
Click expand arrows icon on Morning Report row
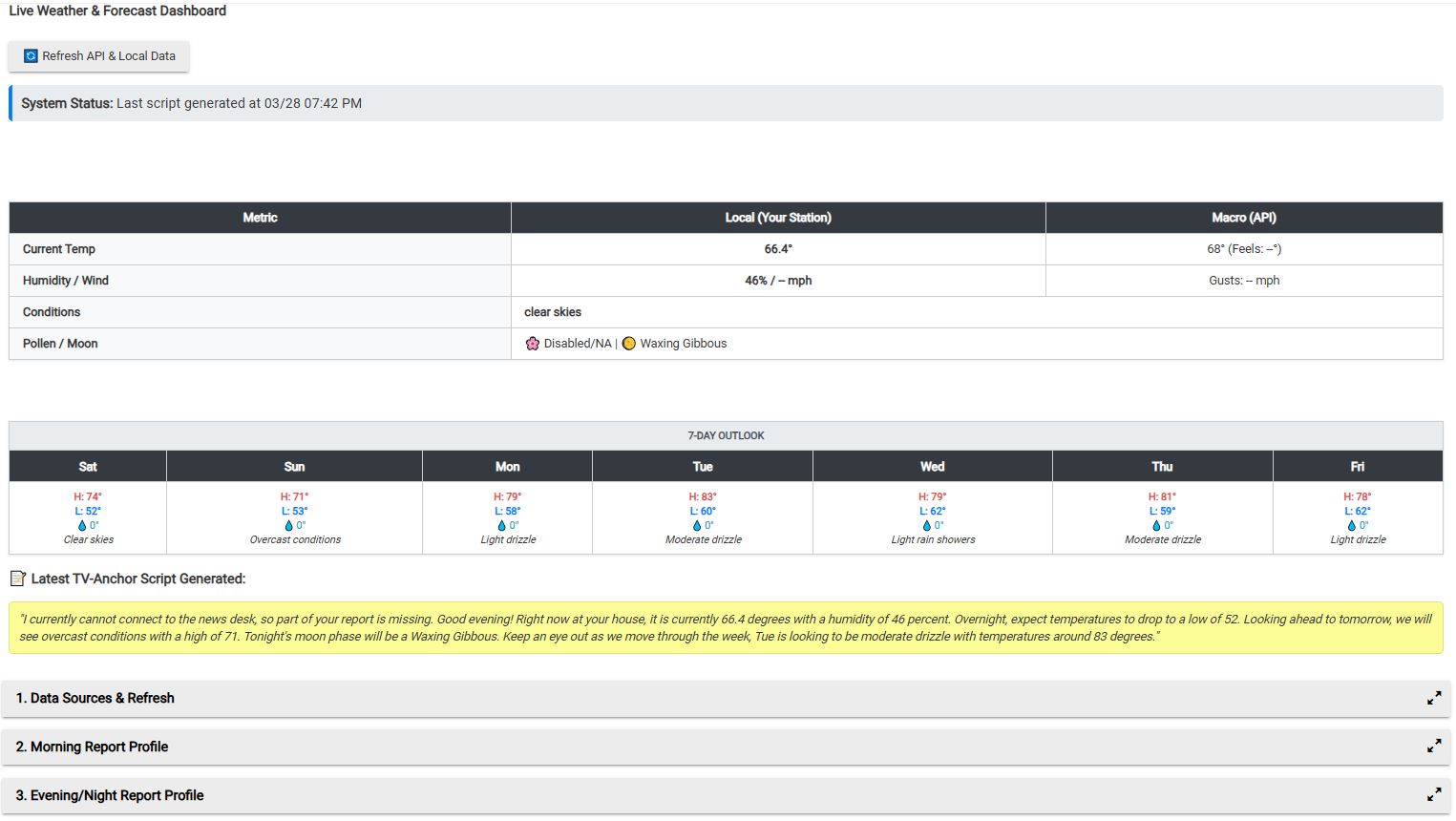point(1434,747)
